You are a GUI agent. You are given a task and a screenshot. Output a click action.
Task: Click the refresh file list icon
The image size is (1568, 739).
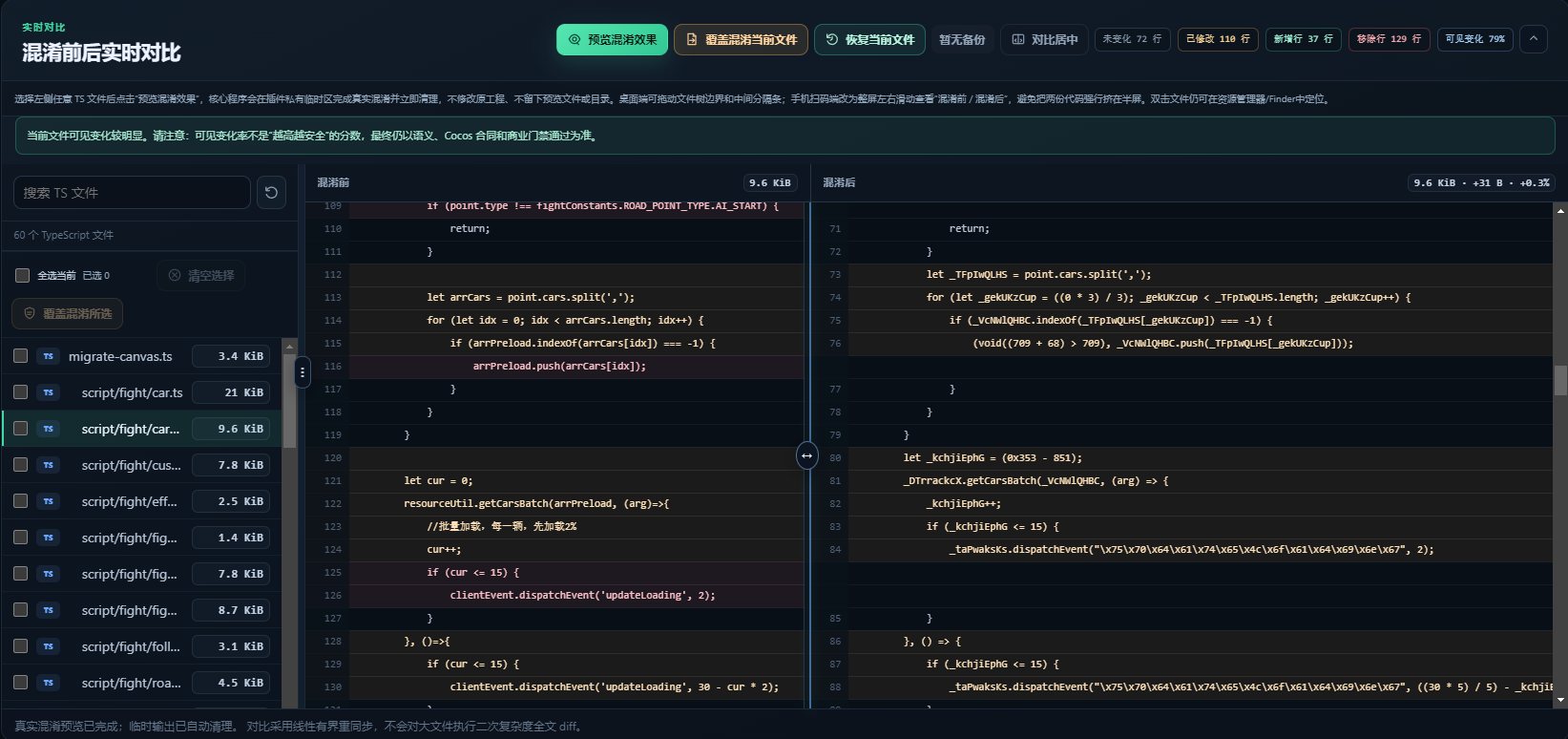click(x=271, y=193)
